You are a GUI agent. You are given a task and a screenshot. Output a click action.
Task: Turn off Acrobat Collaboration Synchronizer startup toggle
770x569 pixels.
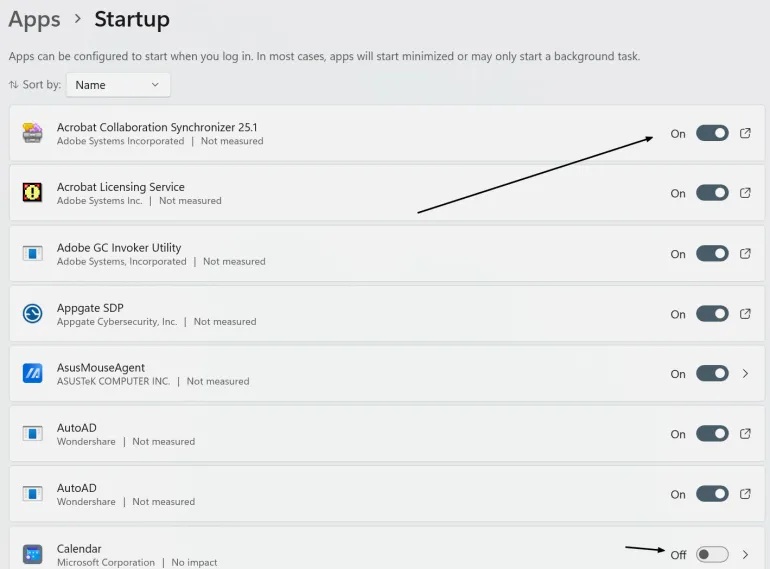click(712, 133)
